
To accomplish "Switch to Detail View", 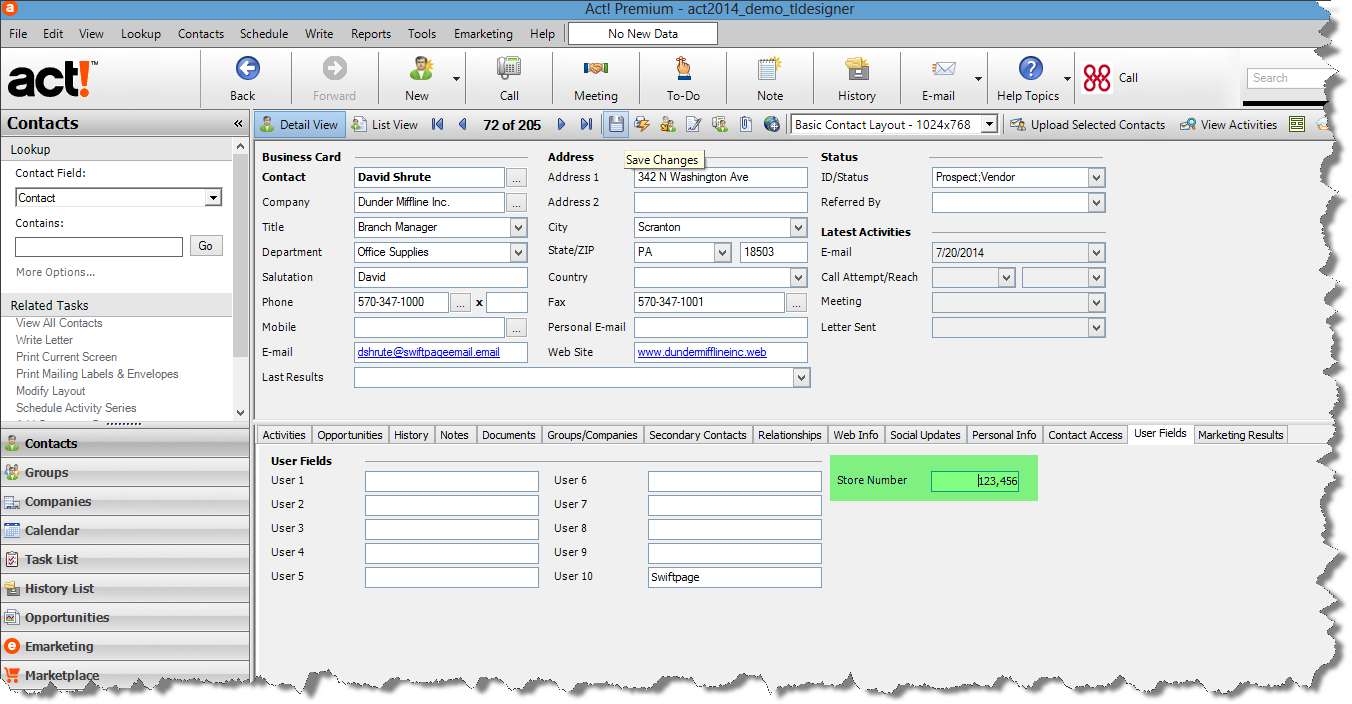I will pos(300,125).
